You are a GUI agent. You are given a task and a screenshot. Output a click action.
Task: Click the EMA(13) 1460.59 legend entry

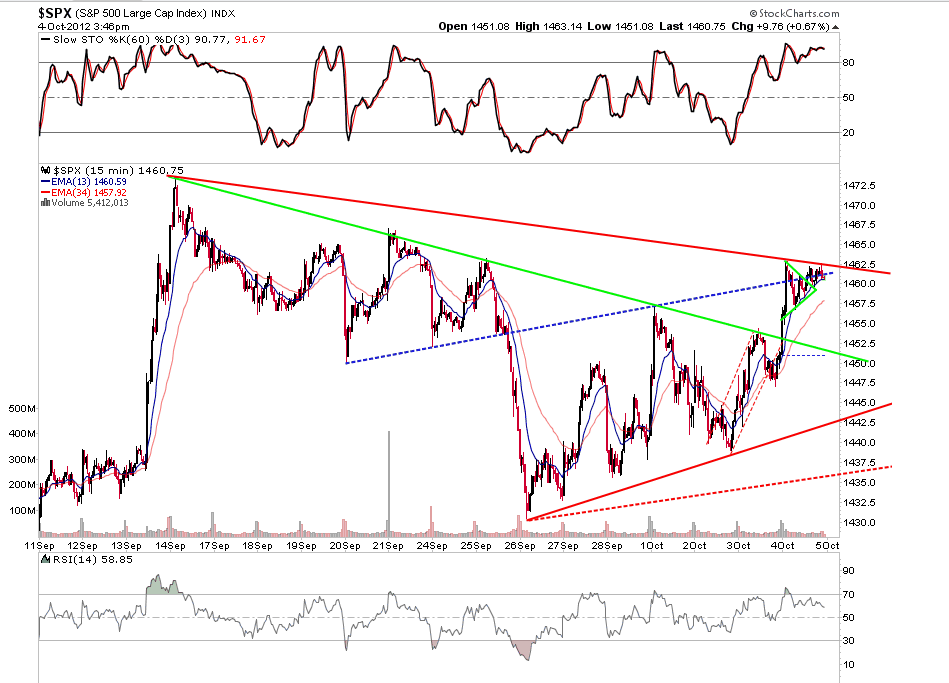84,182
